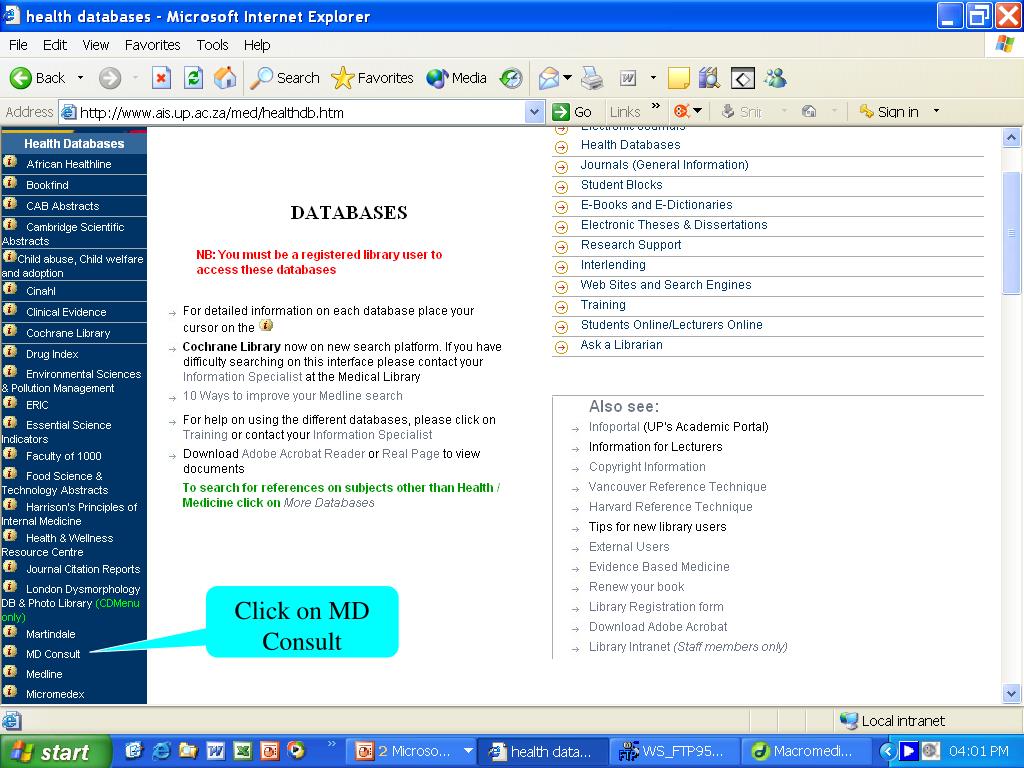The width and height of the screenshot is (1024, 768).
Task: Open the Microsoft PowerPoint taskbar group dropdown
Action: [468, 751]
